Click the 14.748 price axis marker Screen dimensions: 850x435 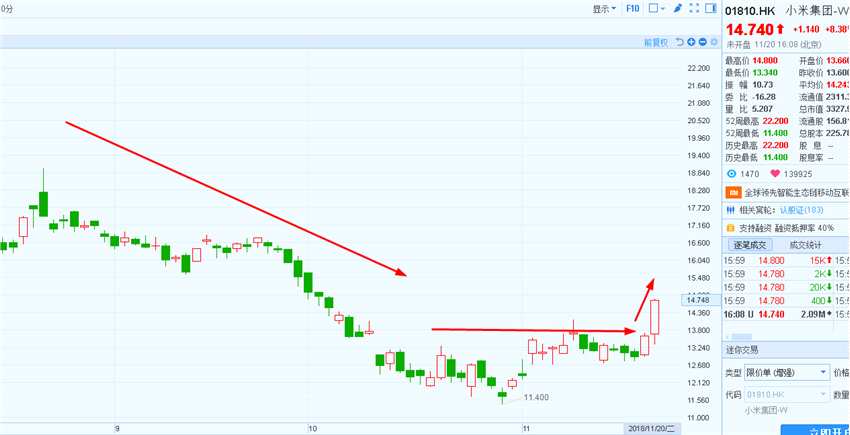coord(701,300)
